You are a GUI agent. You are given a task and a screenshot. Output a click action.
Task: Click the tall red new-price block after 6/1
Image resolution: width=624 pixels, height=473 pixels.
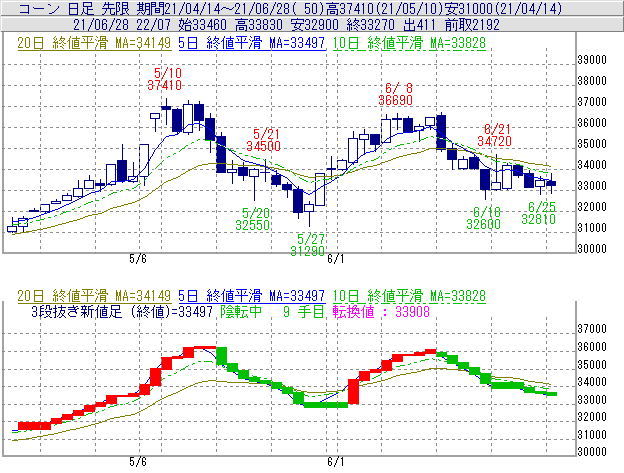coord(353,392)
